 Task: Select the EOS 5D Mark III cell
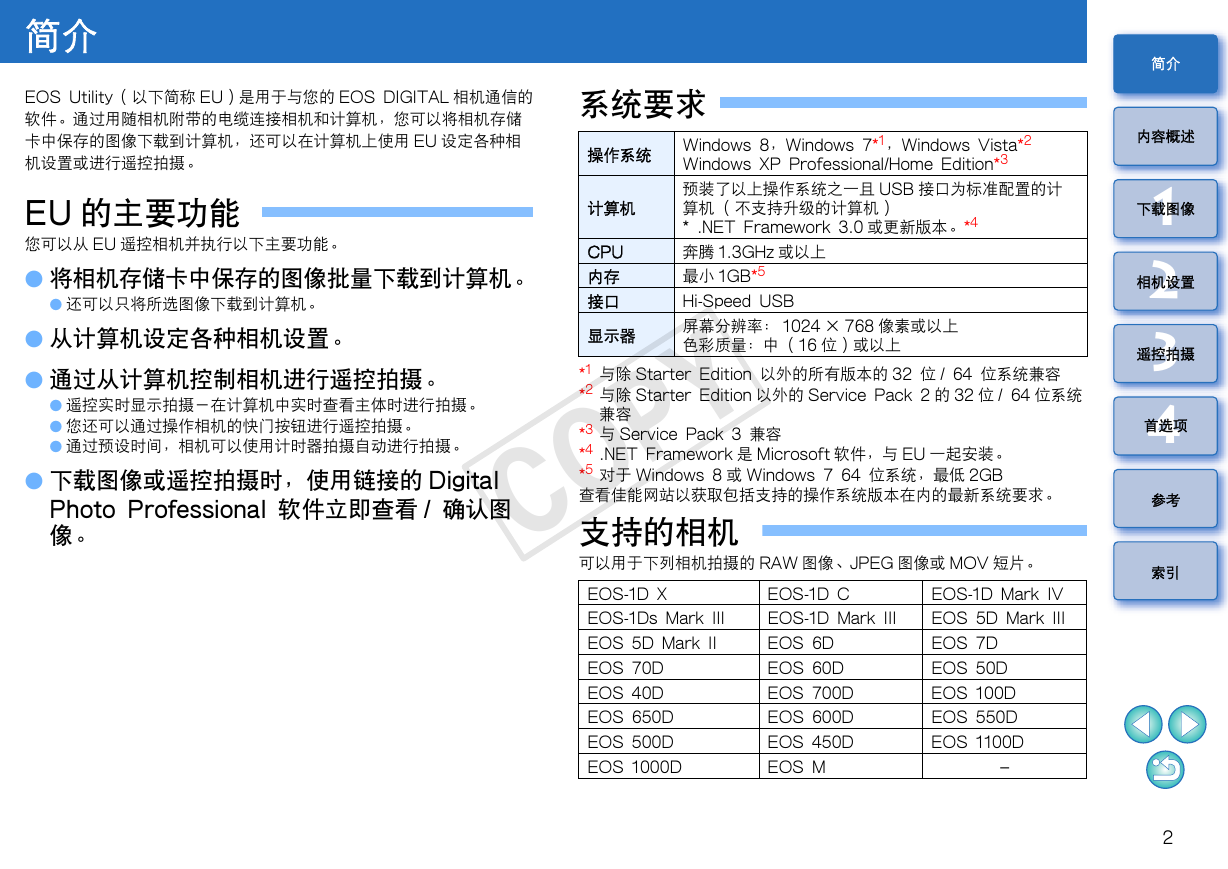tap(1004, 618)
